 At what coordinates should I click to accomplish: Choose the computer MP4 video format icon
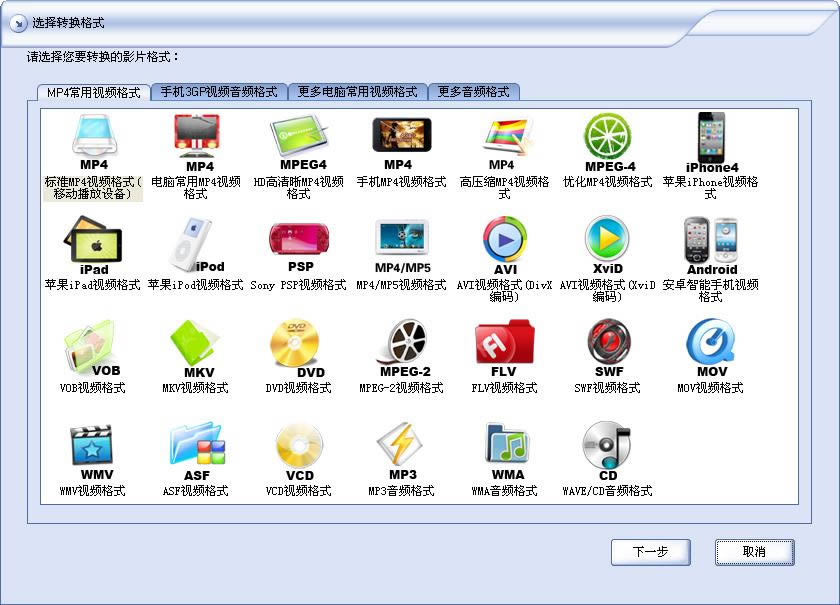tap(196, 143)
